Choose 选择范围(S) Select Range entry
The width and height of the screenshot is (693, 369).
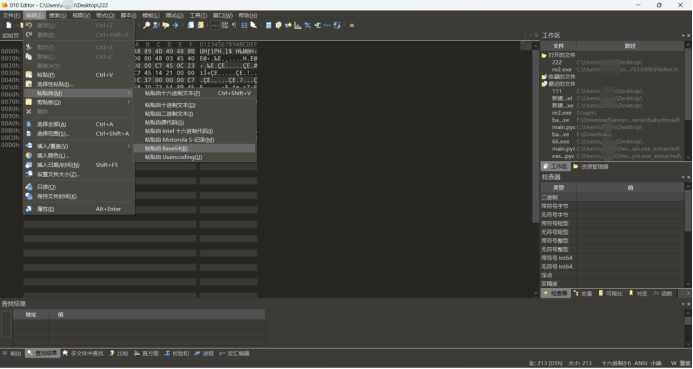79,133
